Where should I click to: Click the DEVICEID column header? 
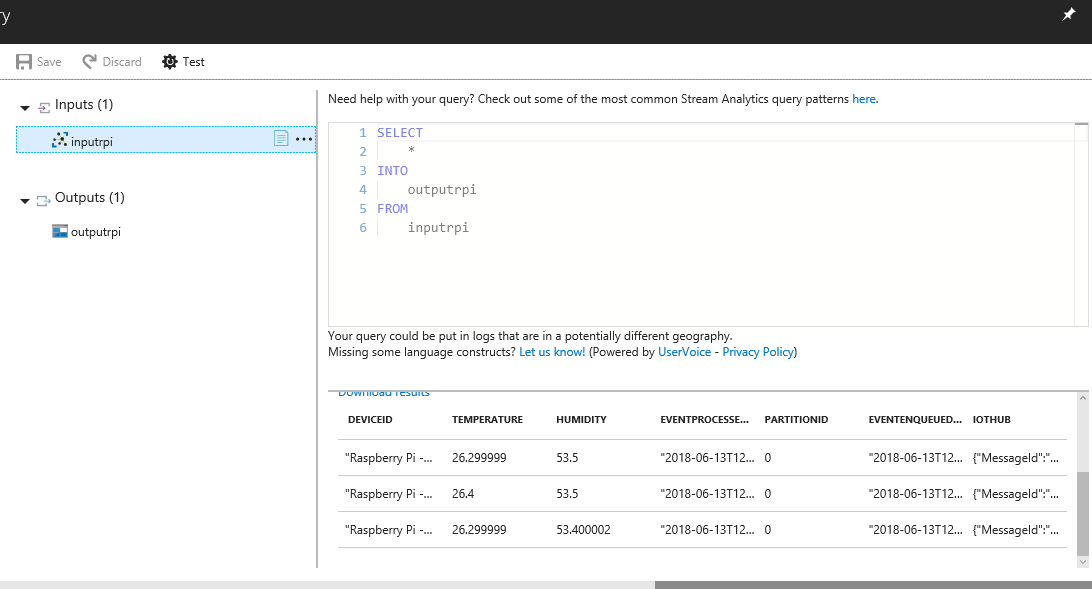coord(370,419)
